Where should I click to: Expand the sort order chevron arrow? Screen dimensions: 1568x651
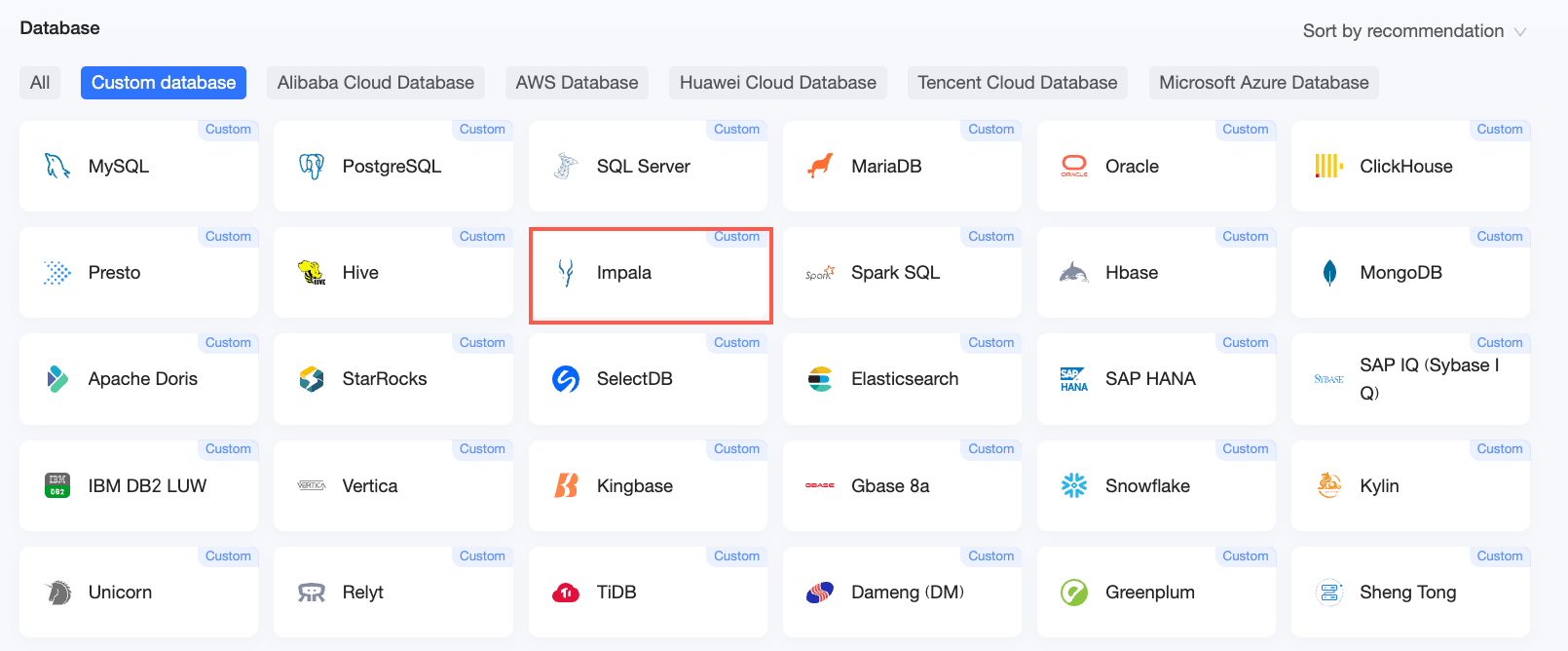pos(1519,32)
